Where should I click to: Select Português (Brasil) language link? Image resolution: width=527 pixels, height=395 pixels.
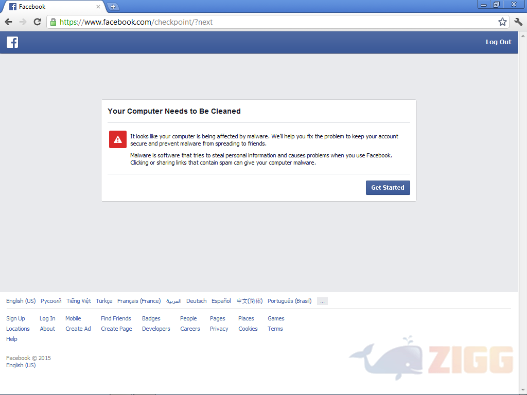pos(289,301)
